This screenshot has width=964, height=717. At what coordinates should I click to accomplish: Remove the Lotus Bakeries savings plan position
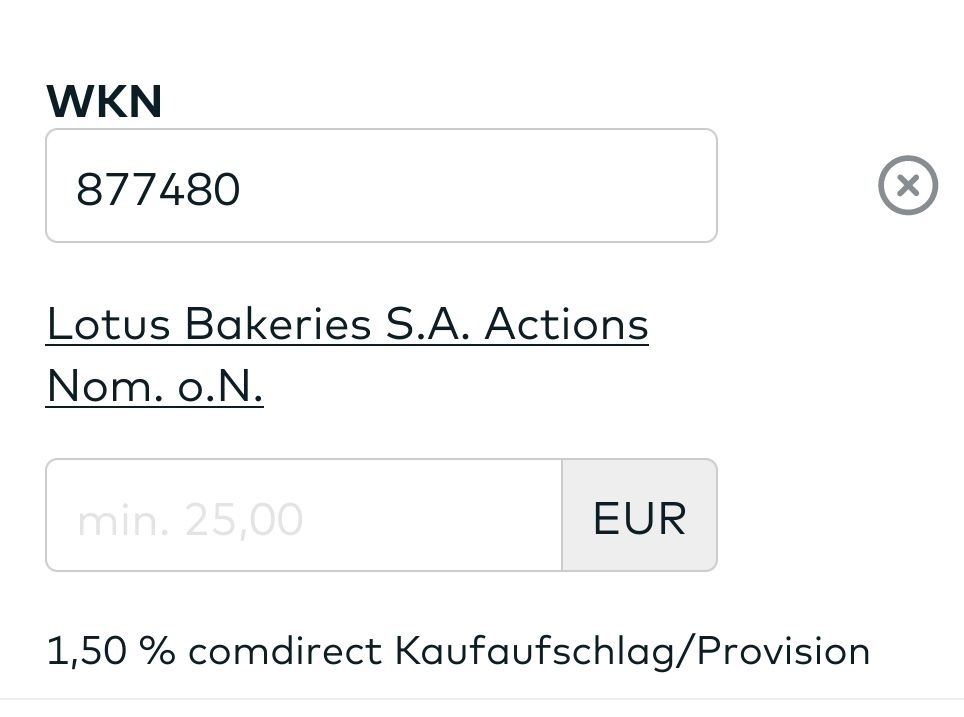point(907,186)
